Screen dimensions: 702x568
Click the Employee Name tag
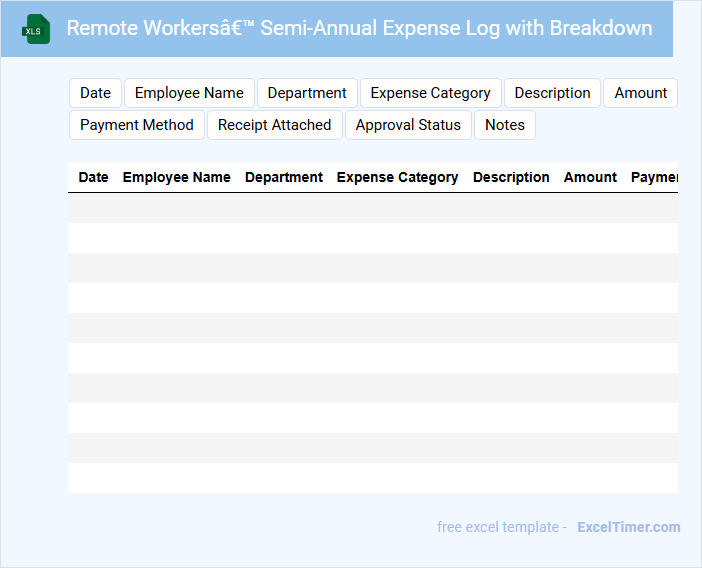coord(189,93)
